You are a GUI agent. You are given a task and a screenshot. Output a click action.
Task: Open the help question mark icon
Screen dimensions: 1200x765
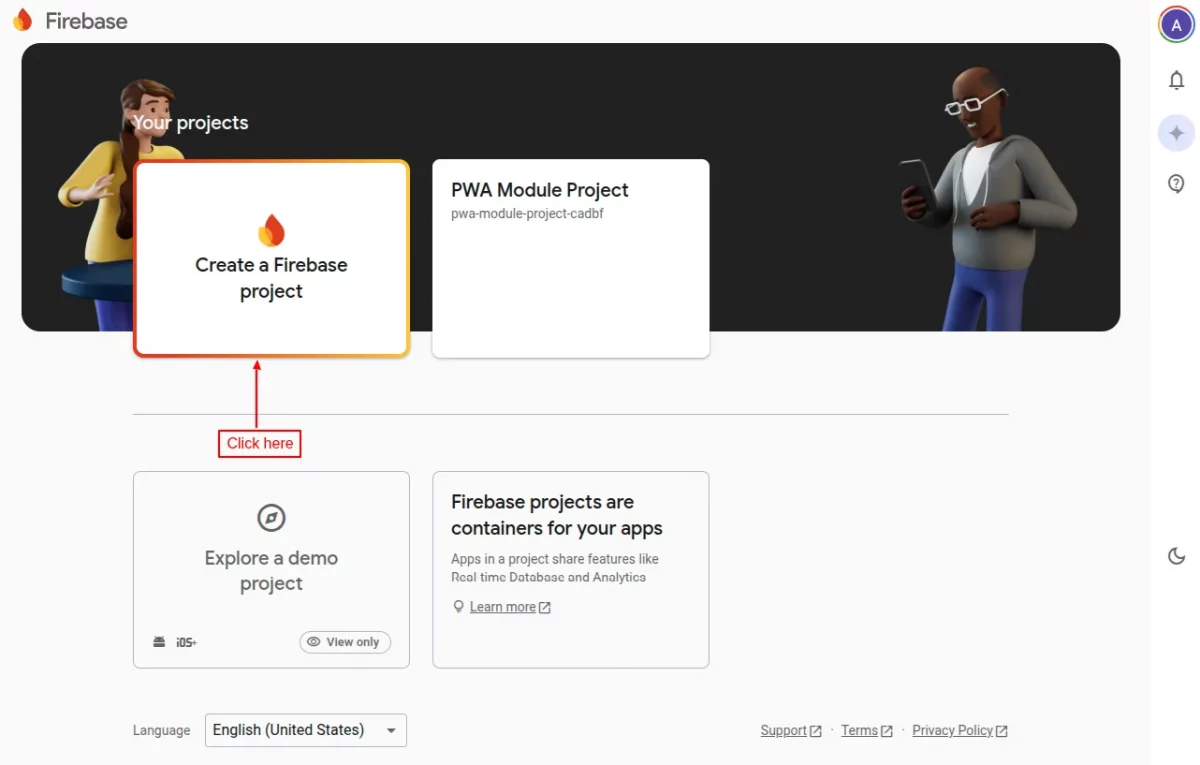[1176, 184]
